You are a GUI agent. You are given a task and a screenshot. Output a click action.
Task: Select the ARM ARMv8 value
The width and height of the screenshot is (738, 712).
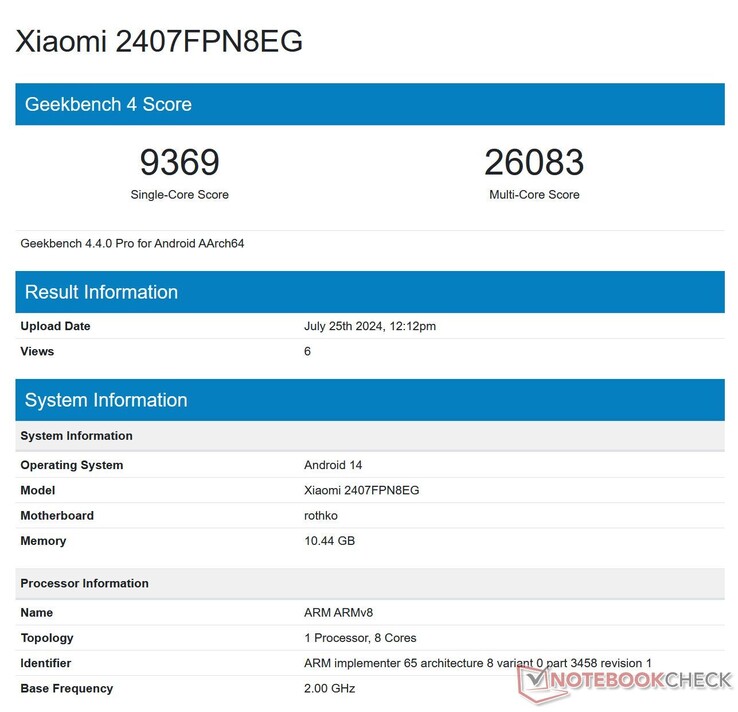point(338,613)
